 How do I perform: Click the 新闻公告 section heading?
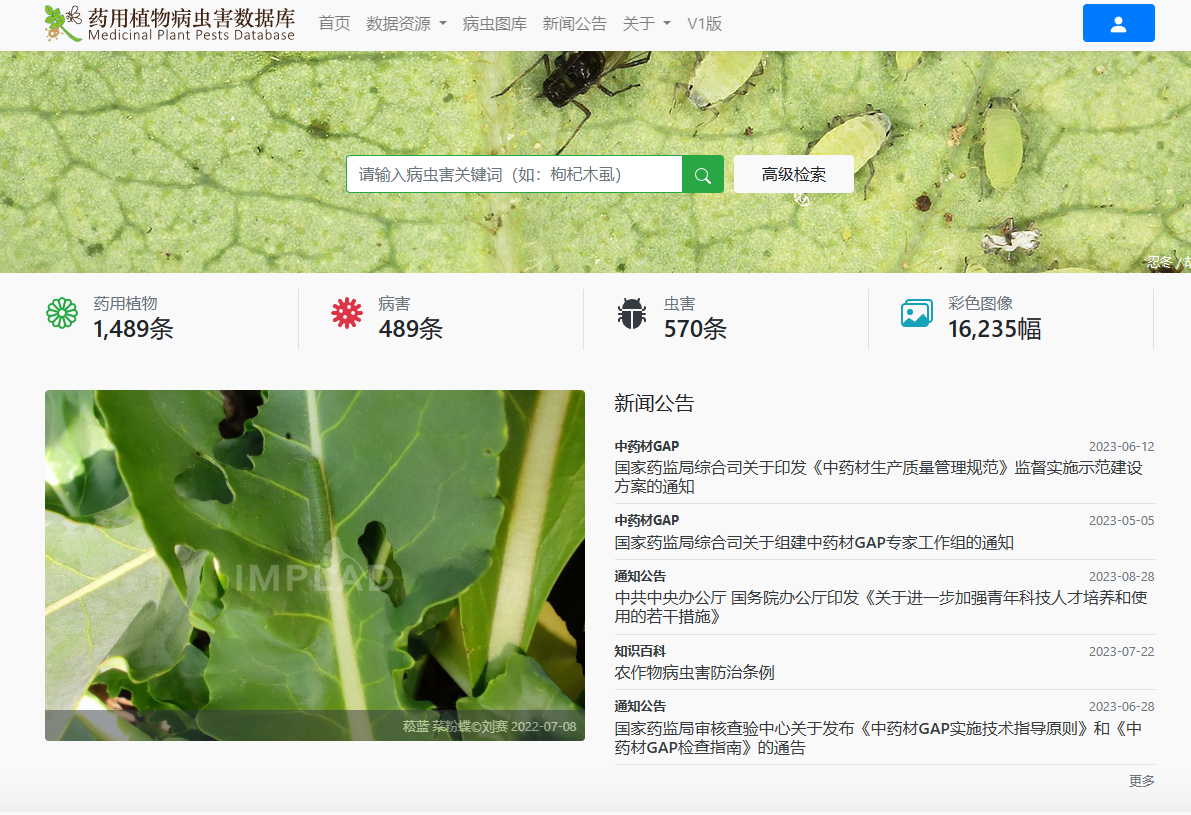click(654, 403)
